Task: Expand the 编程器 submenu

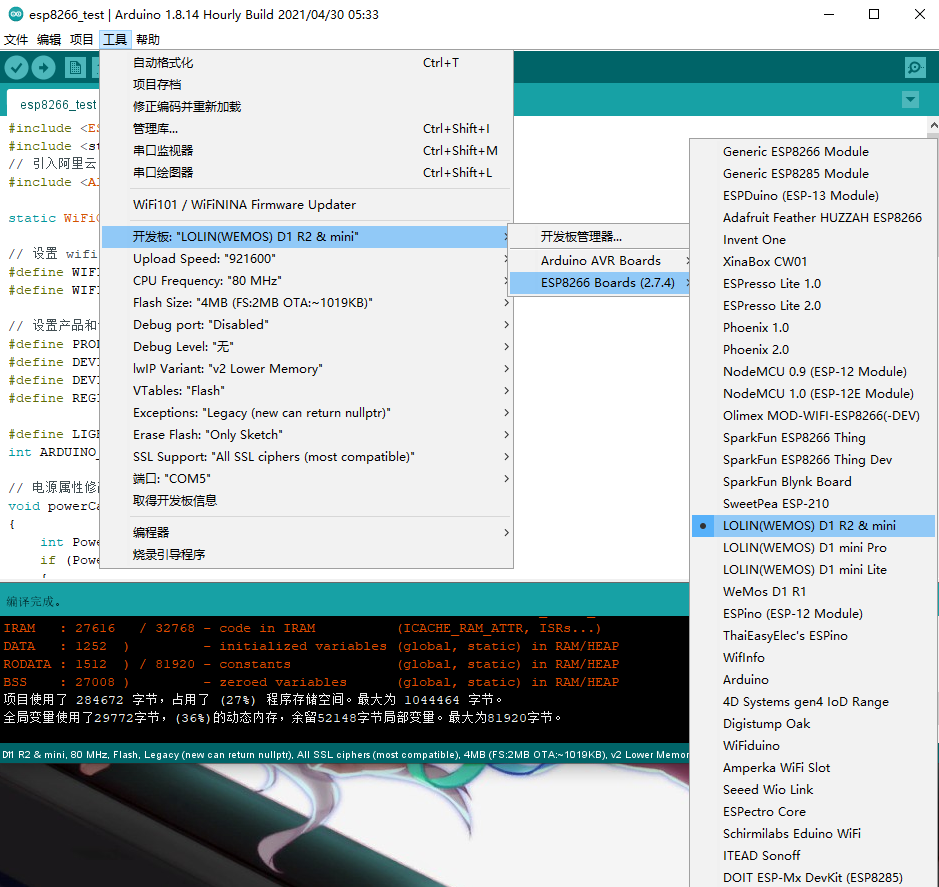Action: (306, 532)
